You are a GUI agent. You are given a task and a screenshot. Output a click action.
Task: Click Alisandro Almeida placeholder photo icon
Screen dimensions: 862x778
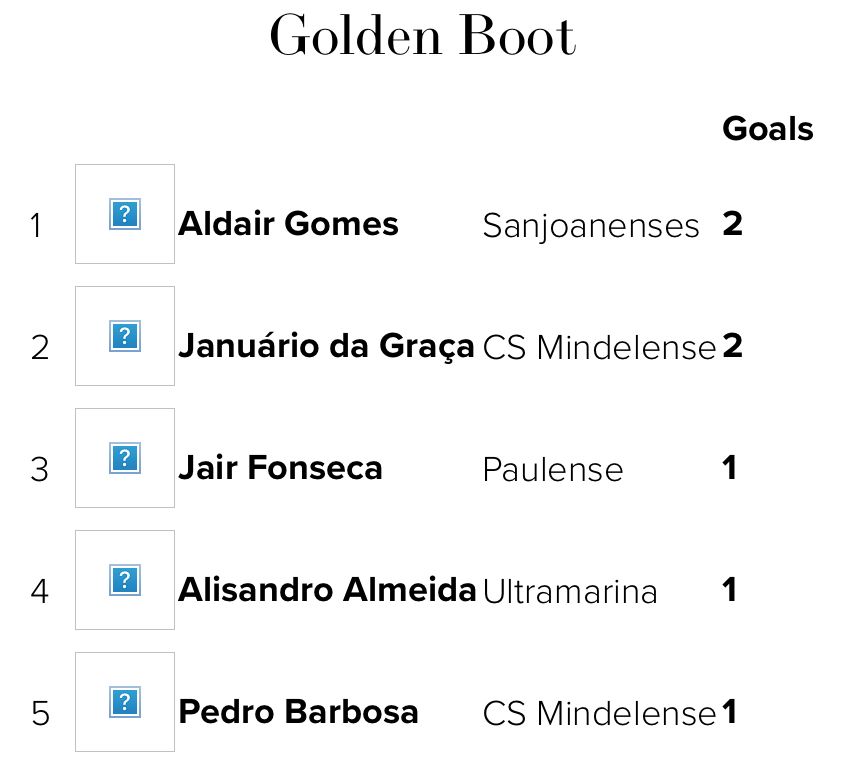click(x=125, y=580)
